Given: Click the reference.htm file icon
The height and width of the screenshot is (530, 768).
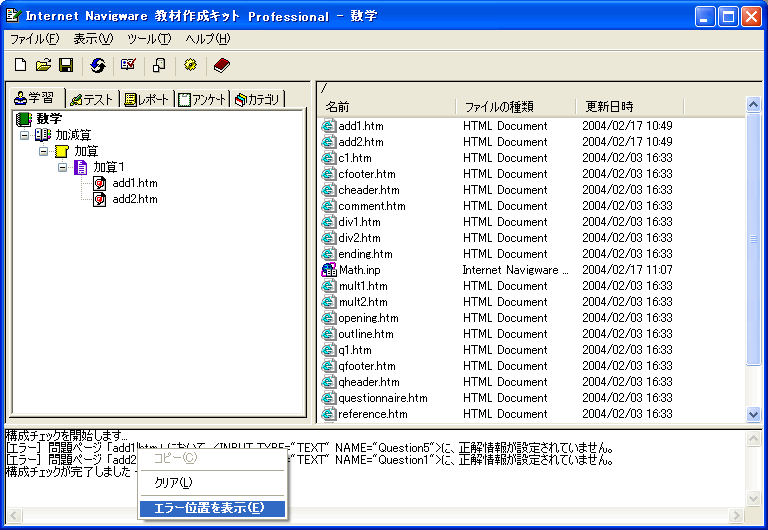Looking at the screenshot, I should pyautogui.click(x=328, y=414).
